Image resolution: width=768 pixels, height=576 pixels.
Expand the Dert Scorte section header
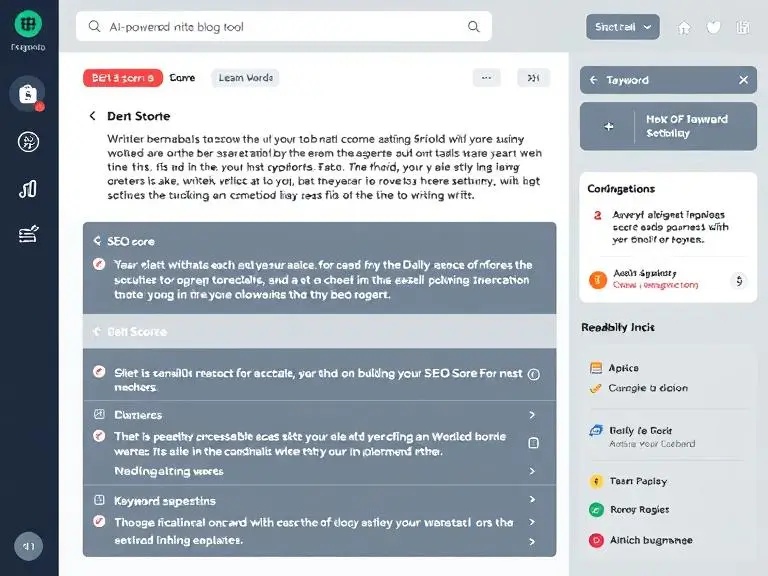319,332
